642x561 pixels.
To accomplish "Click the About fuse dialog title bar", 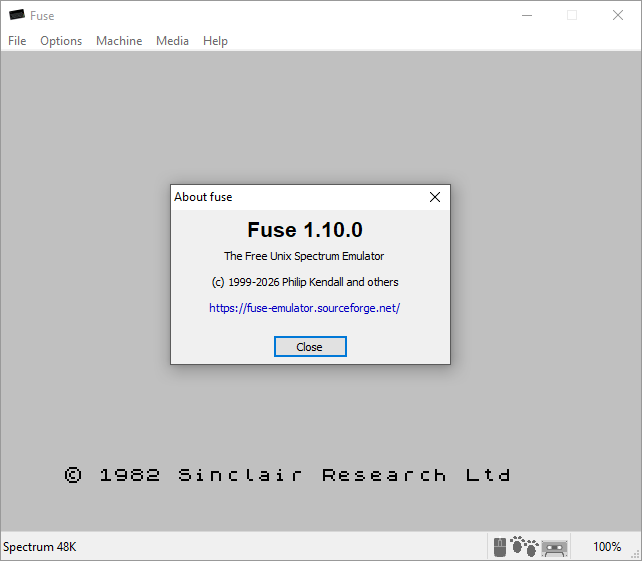I will point(298,197).
